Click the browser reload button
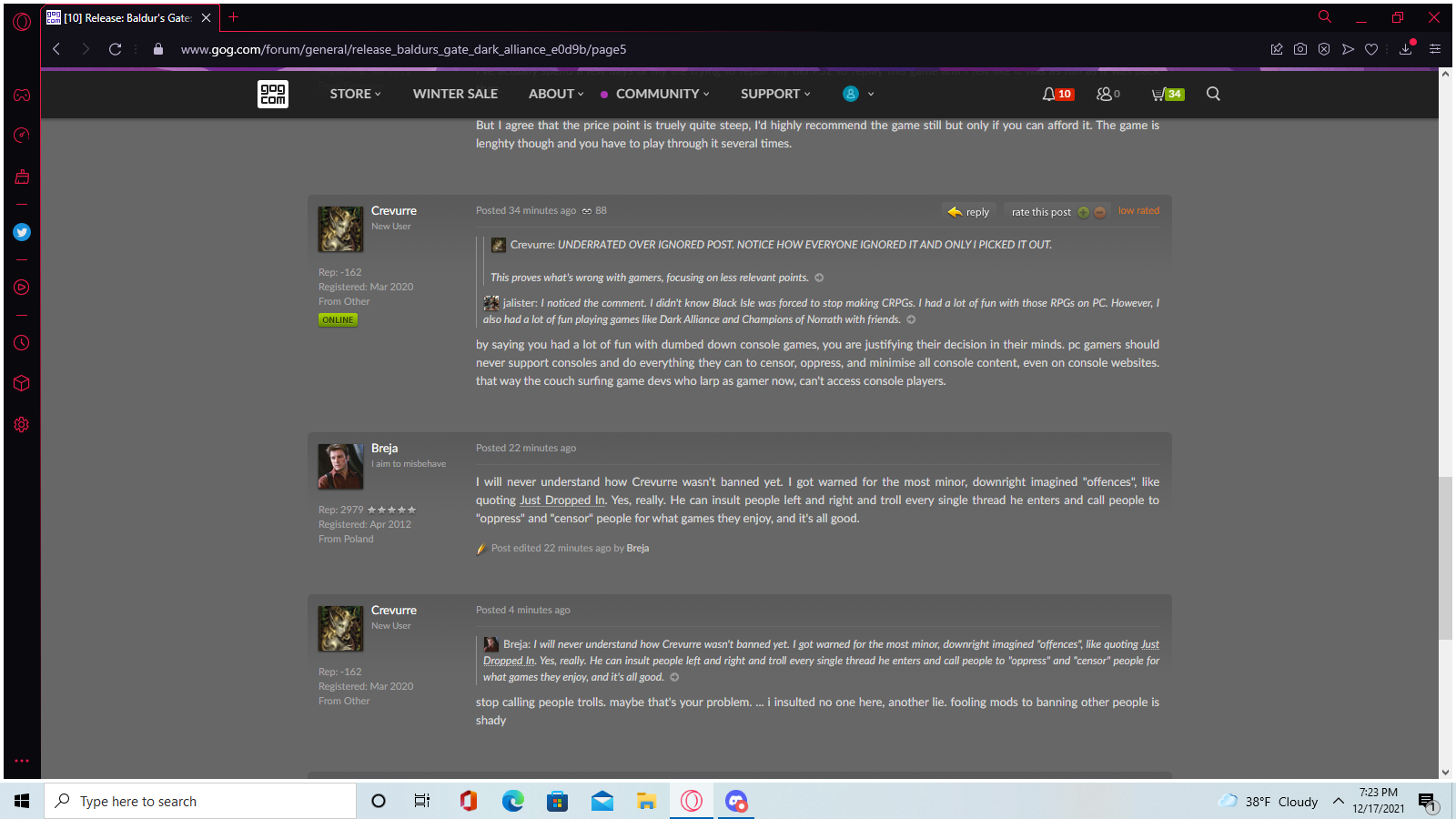 click(115, 49)
